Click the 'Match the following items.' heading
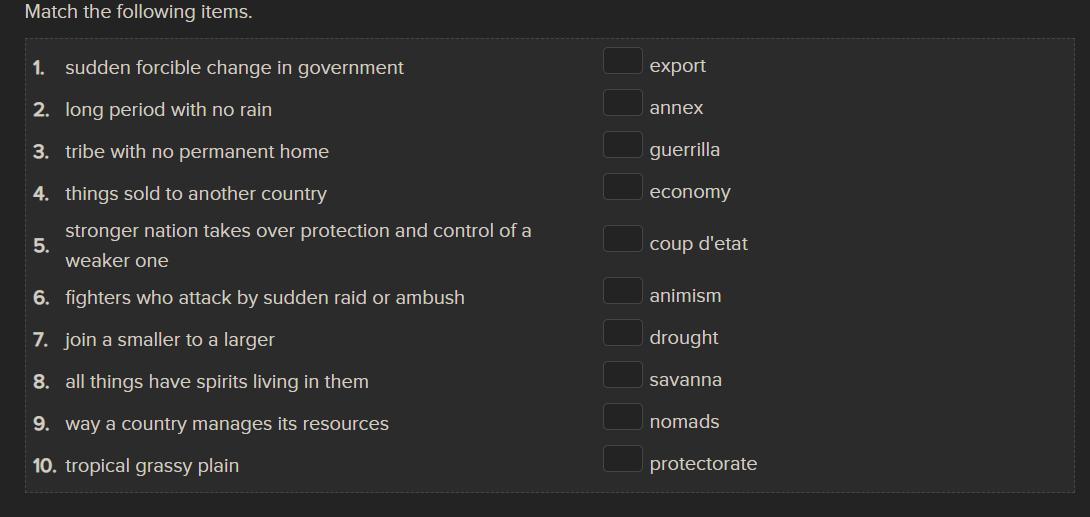1090x517 pixels. coord(138,12)
